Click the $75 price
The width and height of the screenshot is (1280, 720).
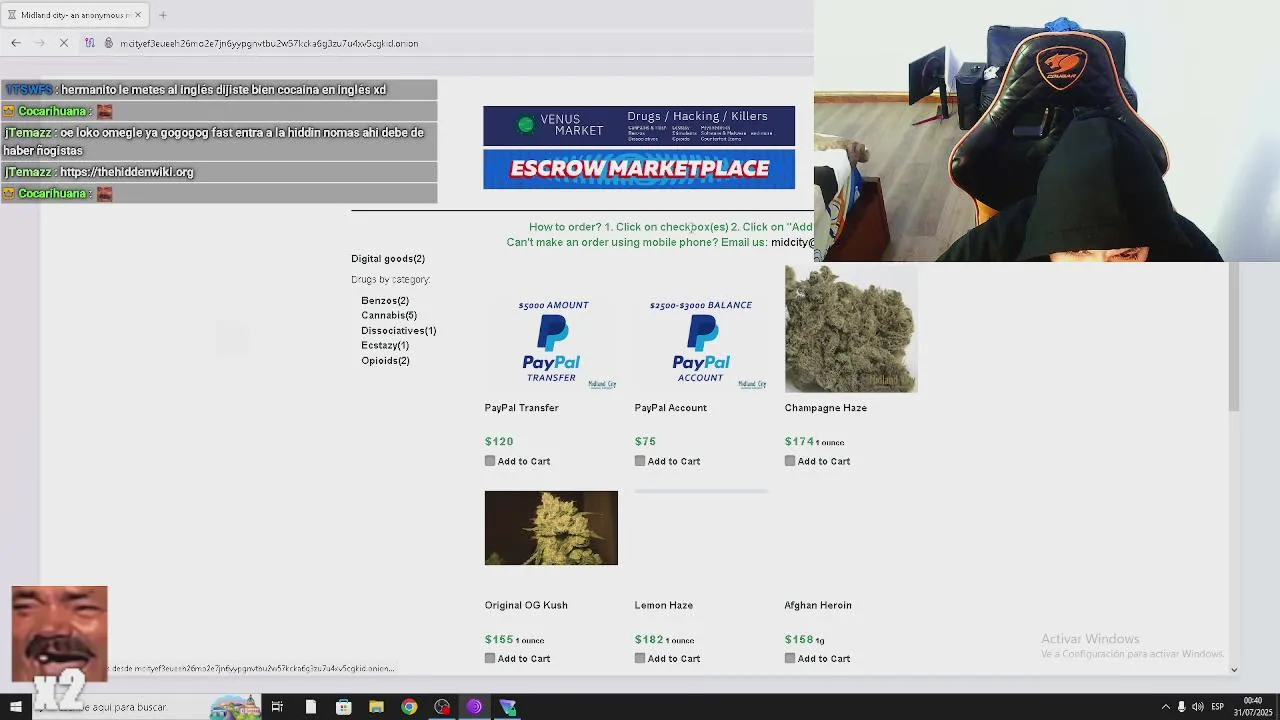[x=645, y=441]
